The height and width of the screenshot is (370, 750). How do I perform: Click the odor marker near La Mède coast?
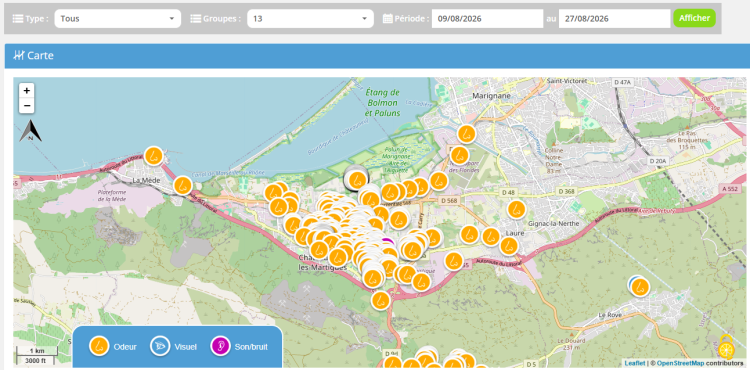point(154,156)
